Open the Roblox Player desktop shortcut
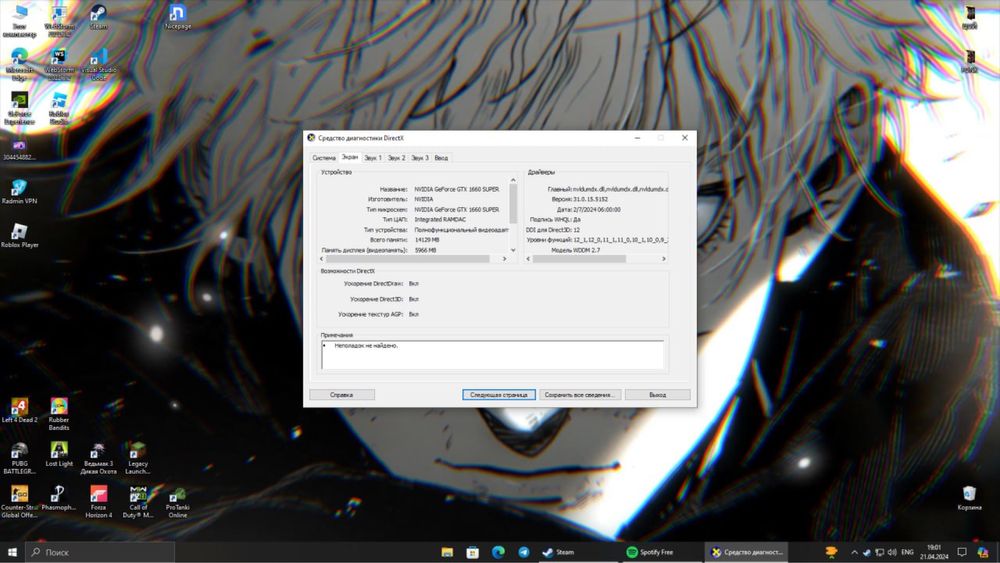This screenshot has width=1000, height=563. click(x=19, y=235)
